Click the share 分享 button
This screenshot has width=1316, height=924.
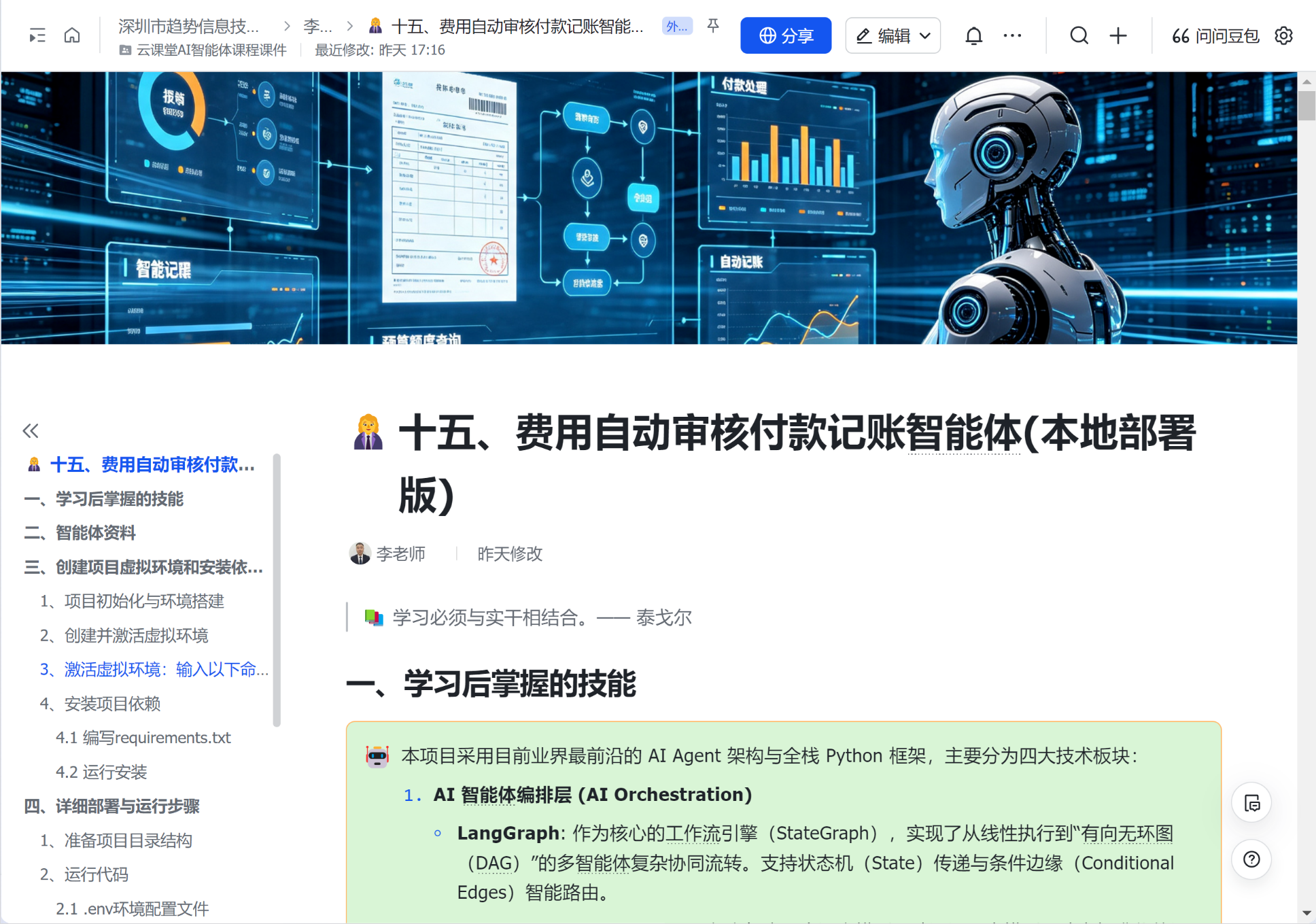pyautogui.click(x=786, y=35)
